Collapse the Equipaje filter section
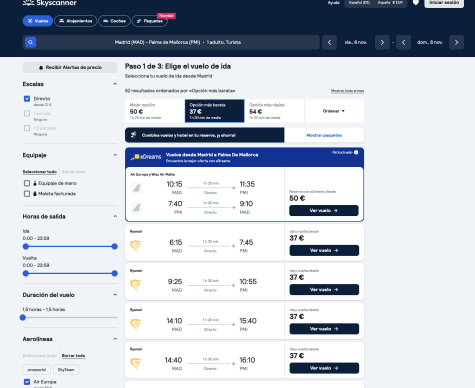475x388 pixels. tap(115, 155)
